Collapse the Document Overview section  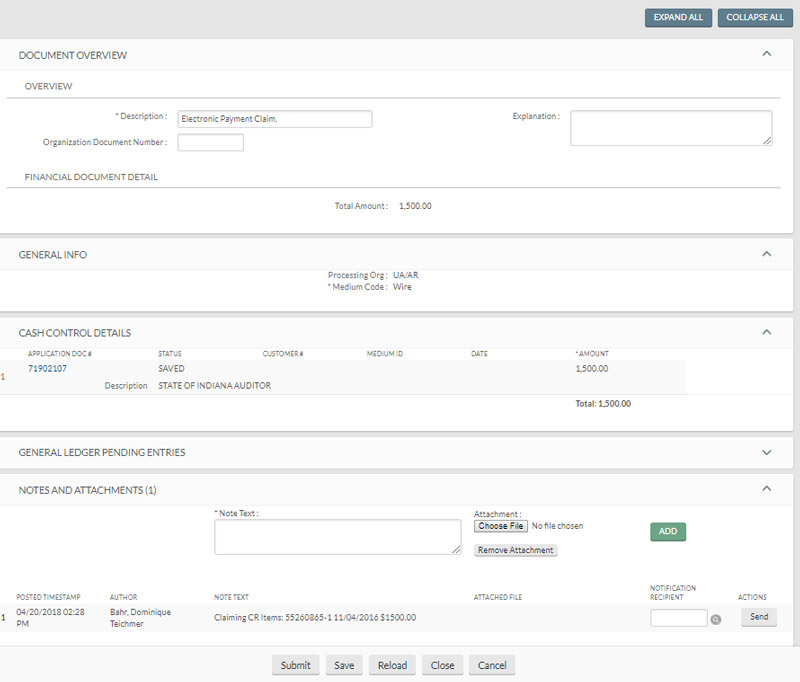[x=766, y=54]
